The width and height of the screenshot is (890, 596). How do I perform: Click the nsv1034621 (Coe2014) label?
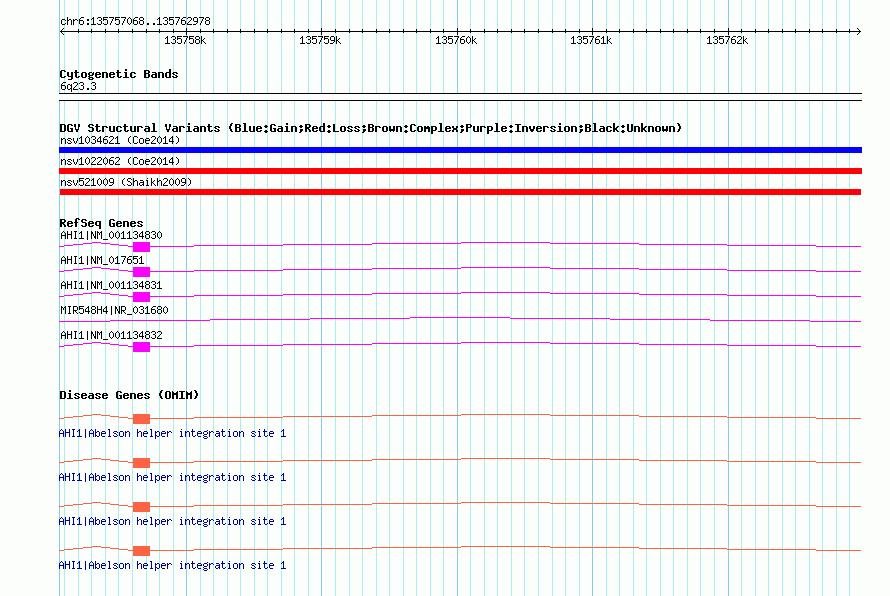coord(120,140)
